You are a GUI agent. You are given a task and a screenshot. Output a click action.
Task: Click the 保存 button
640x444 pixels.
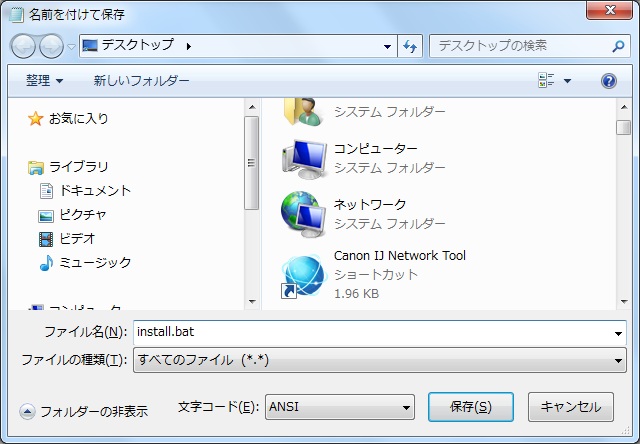pyautogui.click(x=470, y=407)
